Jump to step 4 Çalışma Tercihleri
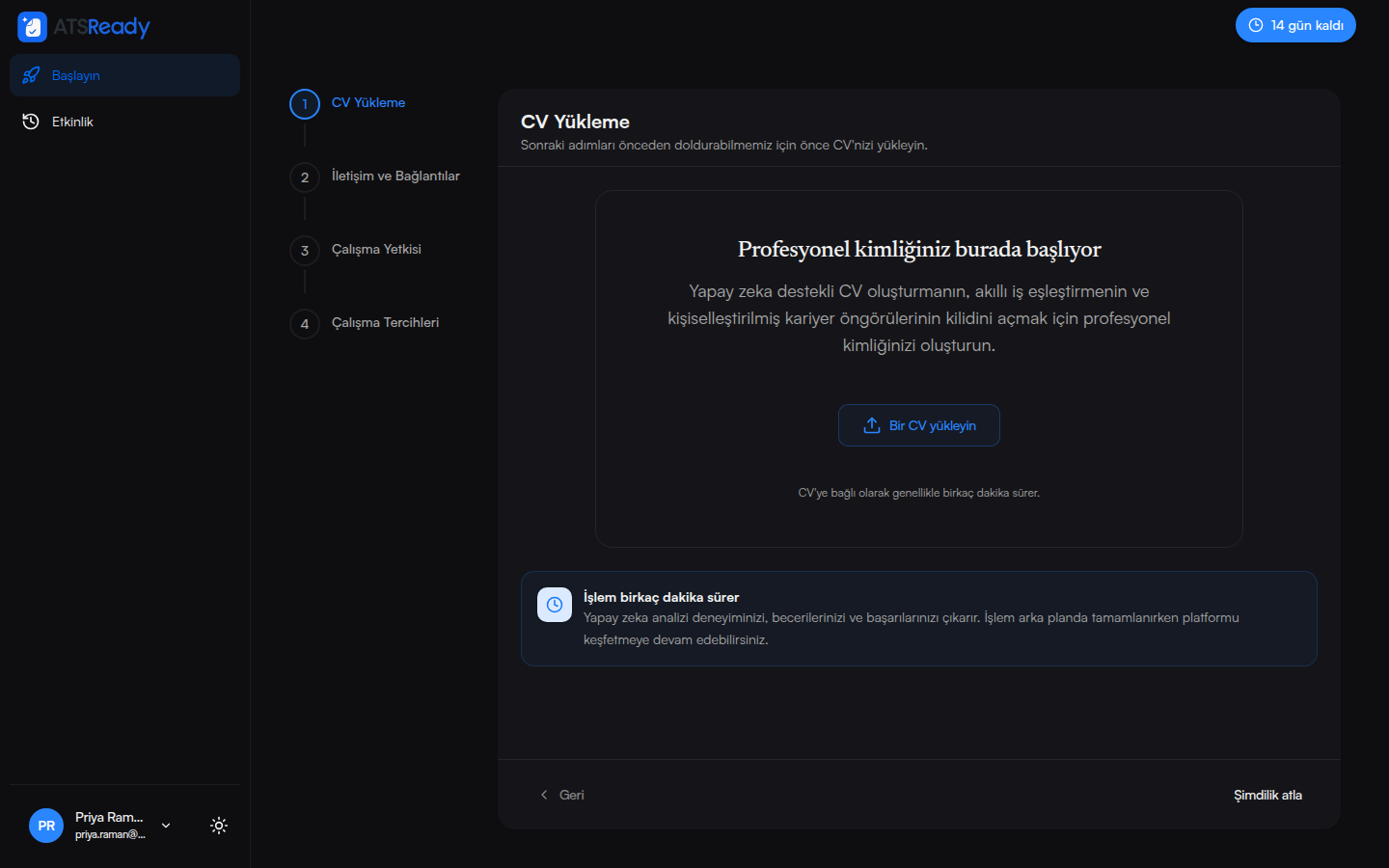1389x868 pixels. (x=385, y=323)
